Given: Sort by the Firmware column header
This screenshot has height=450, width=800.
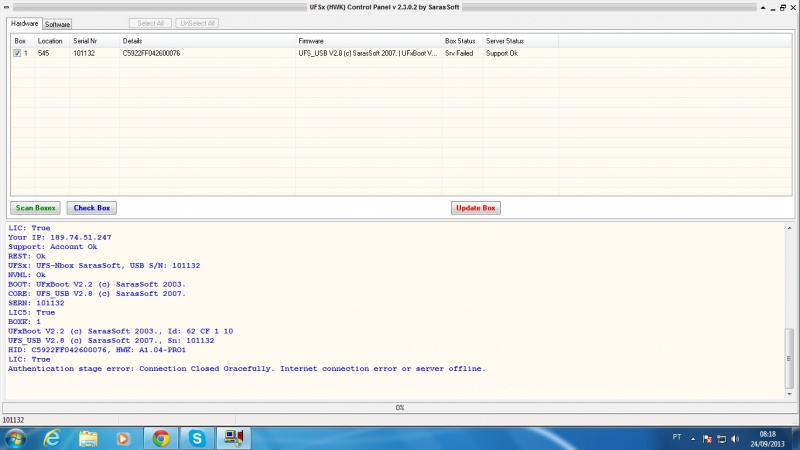Looking at the screenshot, I should pos(368,41).
